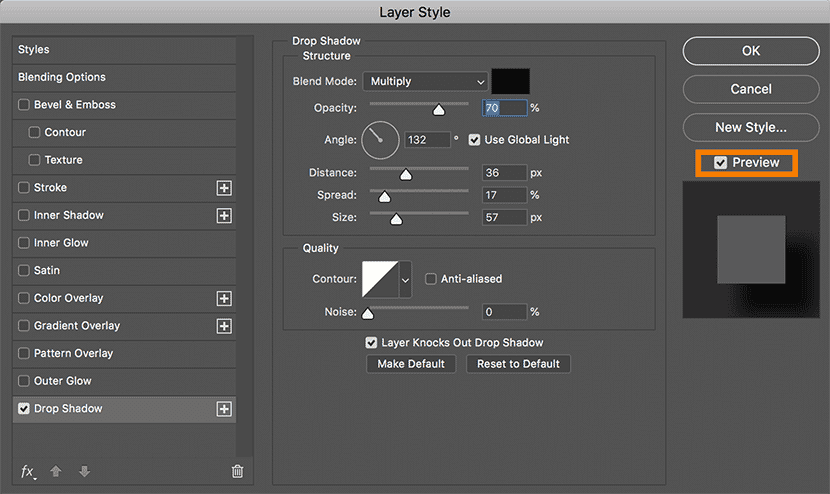Click the black shadow color swatch

pos(510,82)
